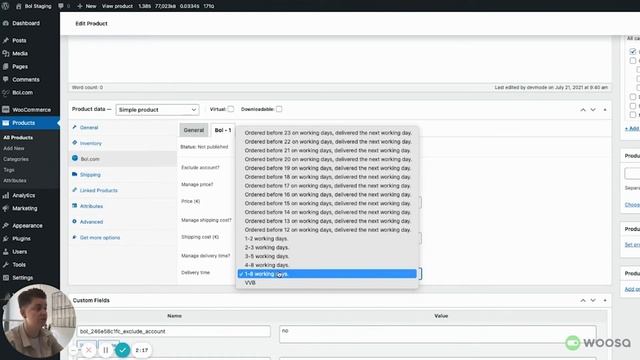Click the custom field value box containing no
This screenshot has width=640, height=360.
tap(438, 334)
